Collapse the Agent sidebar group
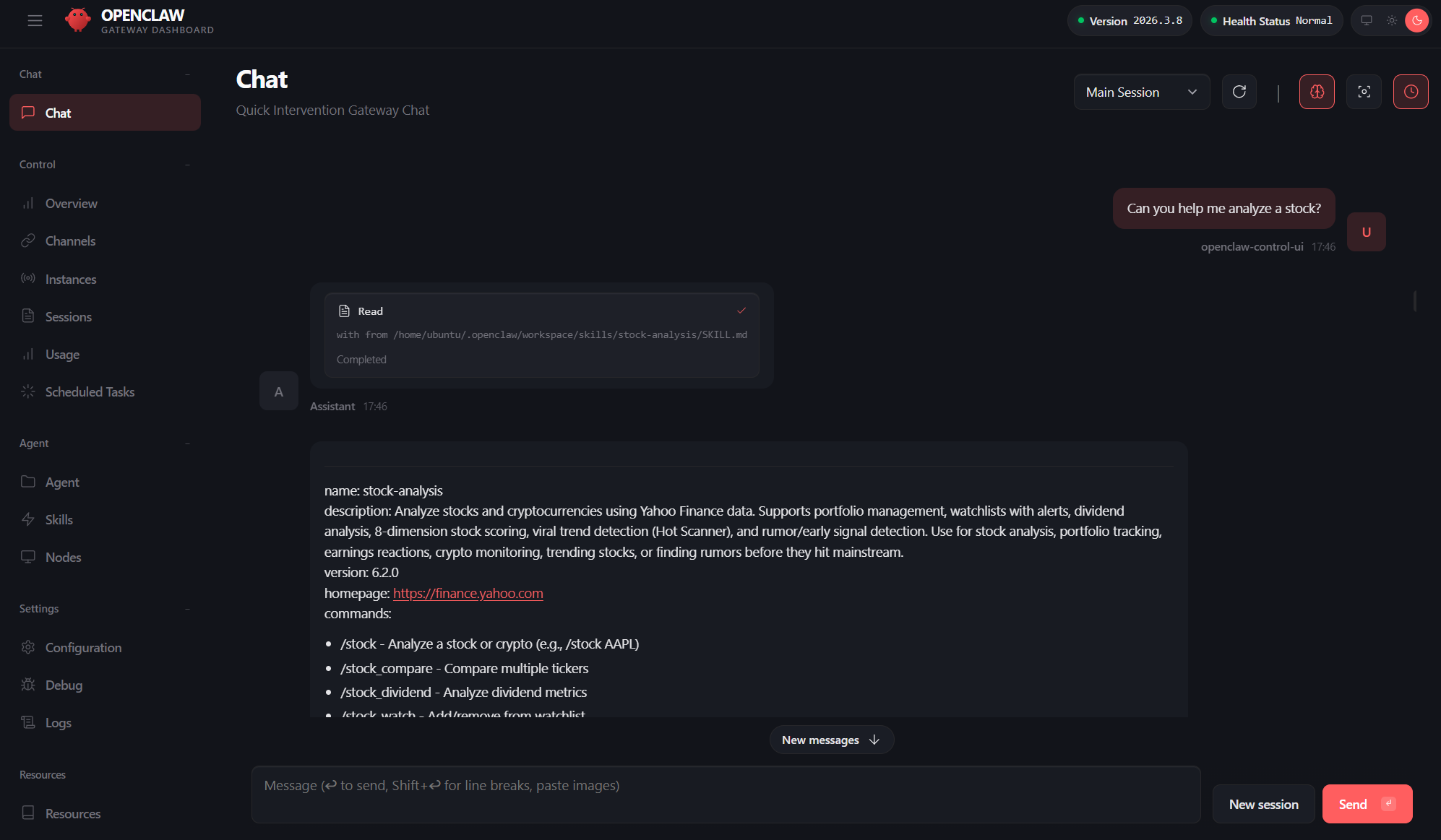 tap(187, 443)
